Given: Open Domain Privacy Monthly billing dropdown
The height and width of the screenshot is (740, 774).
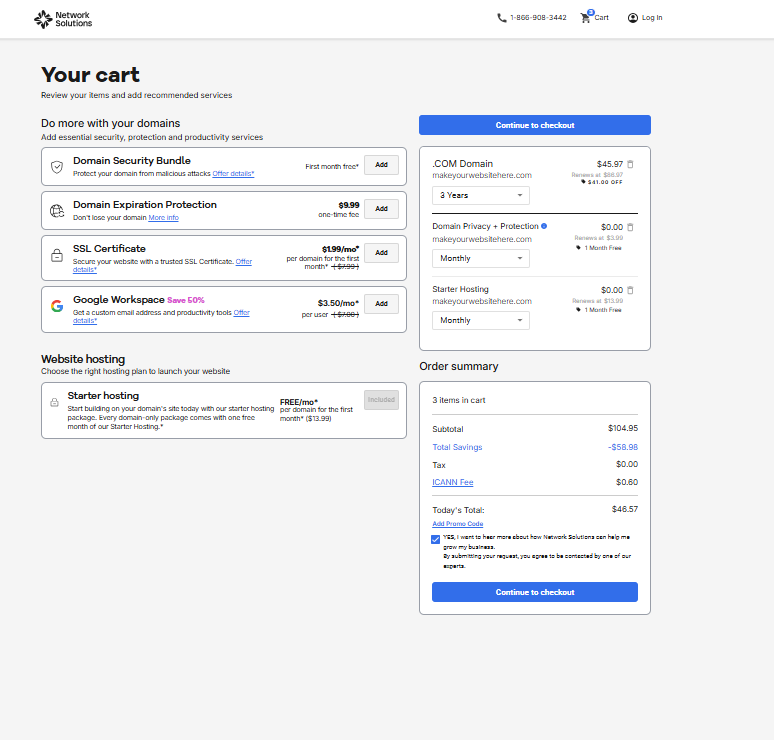Looking at the screenshot, I should coord(481,259).
